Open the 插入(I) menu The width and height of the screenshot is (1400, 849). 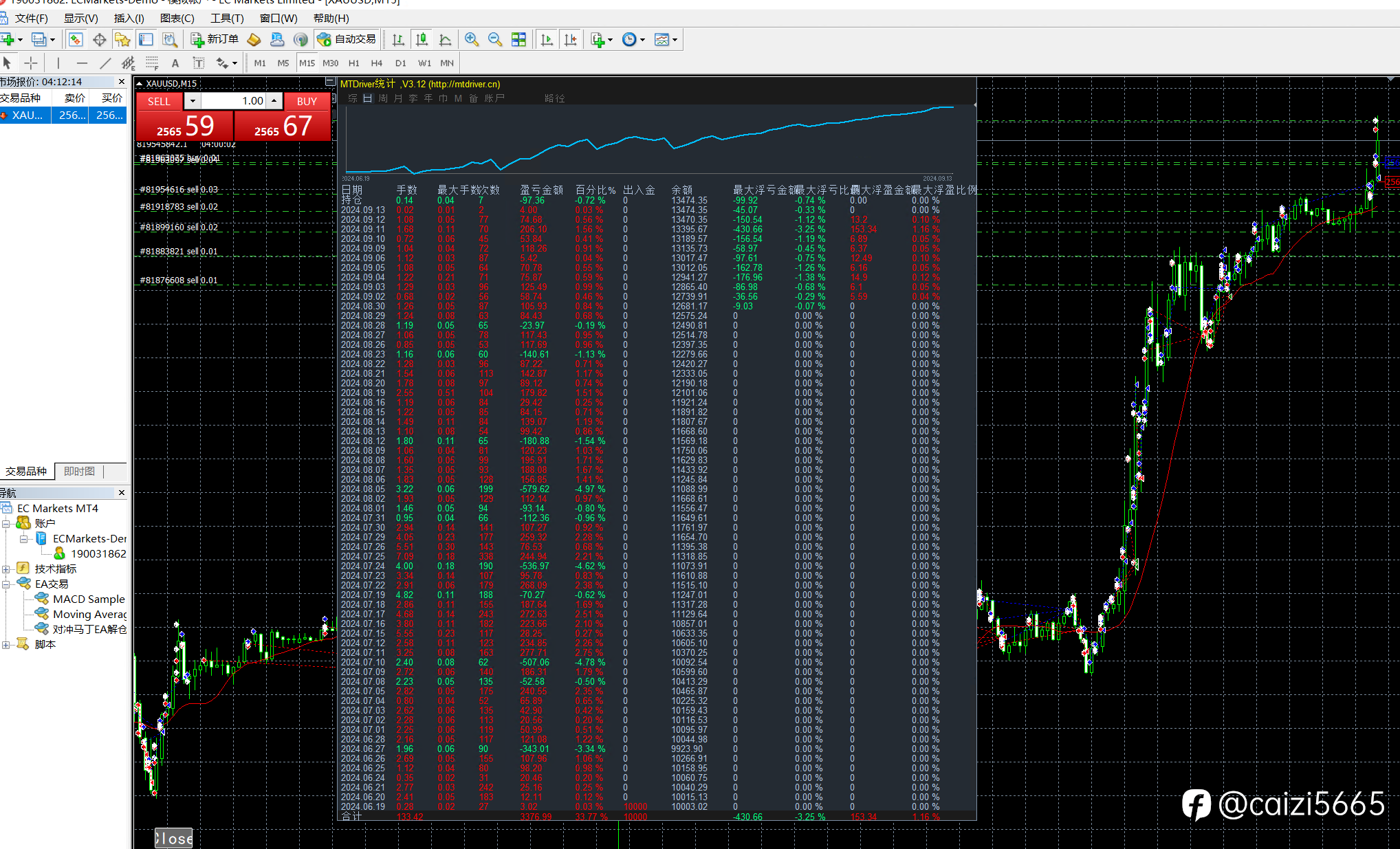tap(129, 19)
